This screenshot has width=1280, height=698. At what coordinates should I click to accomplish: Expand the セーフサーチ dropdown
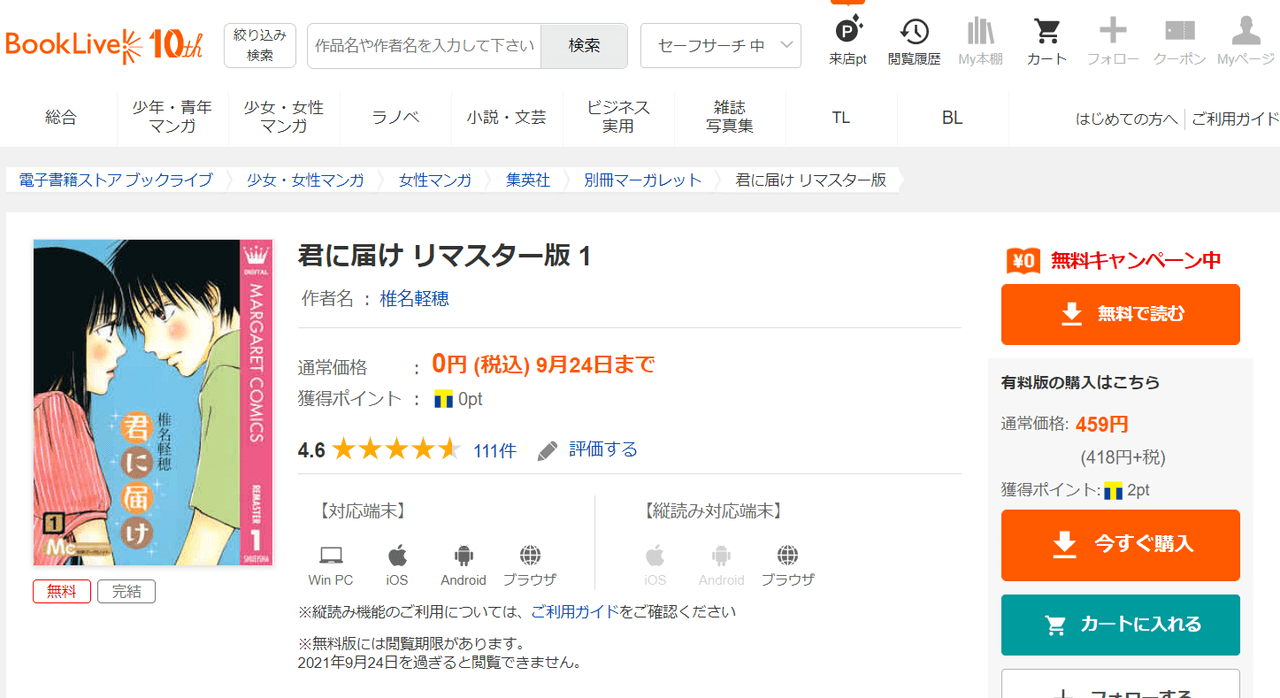point(720,46)
